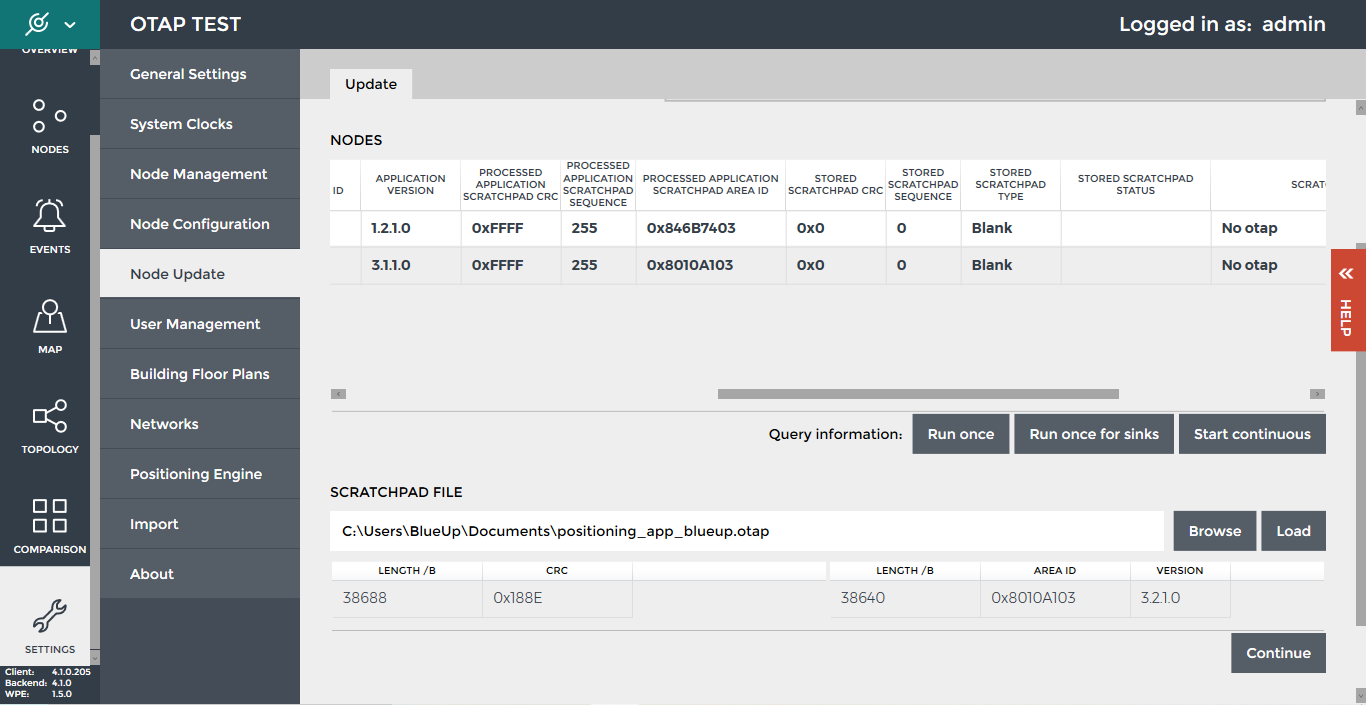Click the Settings wrench icon
The width and height of the screenshot is (1366, 705).
click(49, 617)
